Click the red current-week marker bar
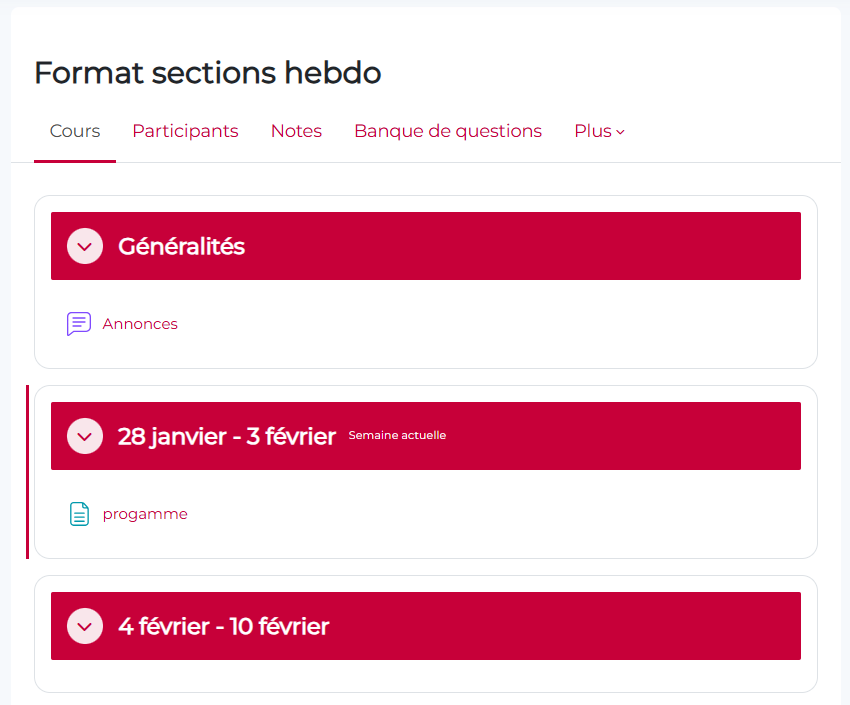Image resolution: width=850 pixels, height=705 pixels. tap(28, 472)
